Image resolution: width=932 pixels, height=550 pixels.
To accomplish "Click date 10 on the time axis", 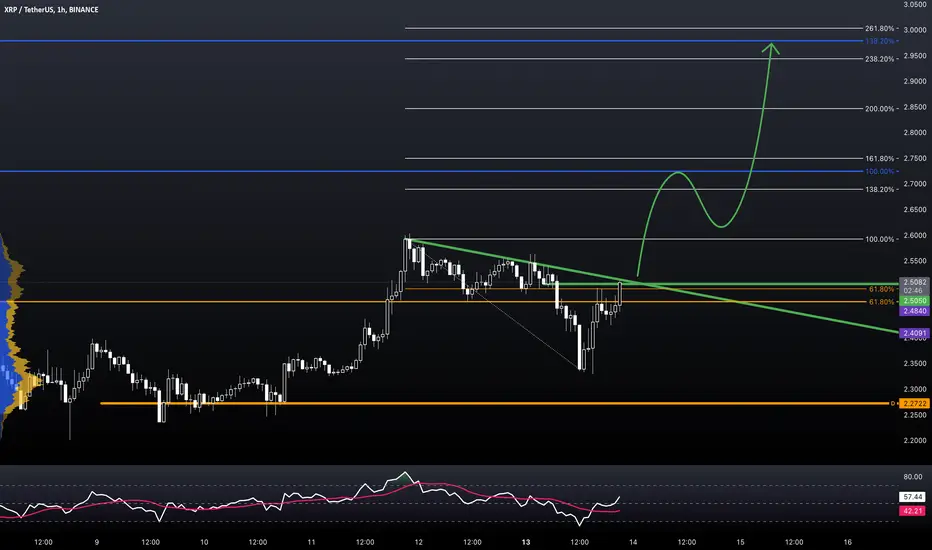I will coord(204,542).
